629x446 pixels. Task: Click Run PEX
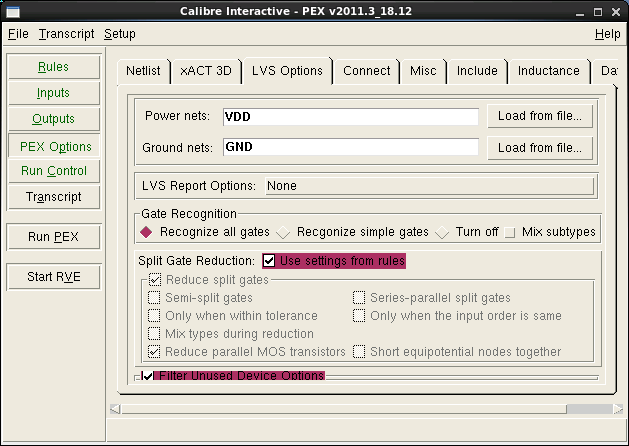pos(54,237)
